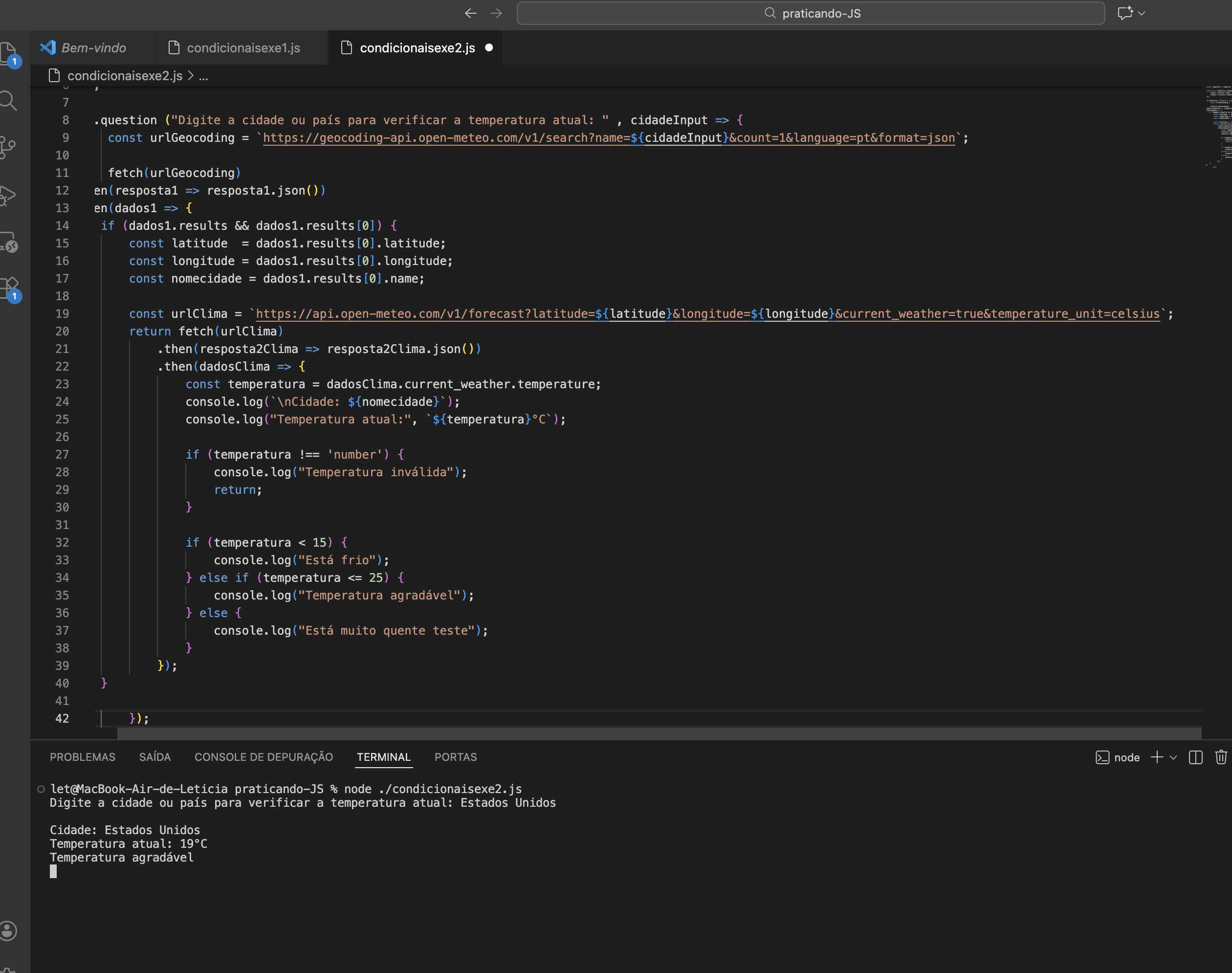The height and width of the screenshot is (973, 1232).
Task: Switch to the condicionaisexe1.js tab
Action: (242, 48)
